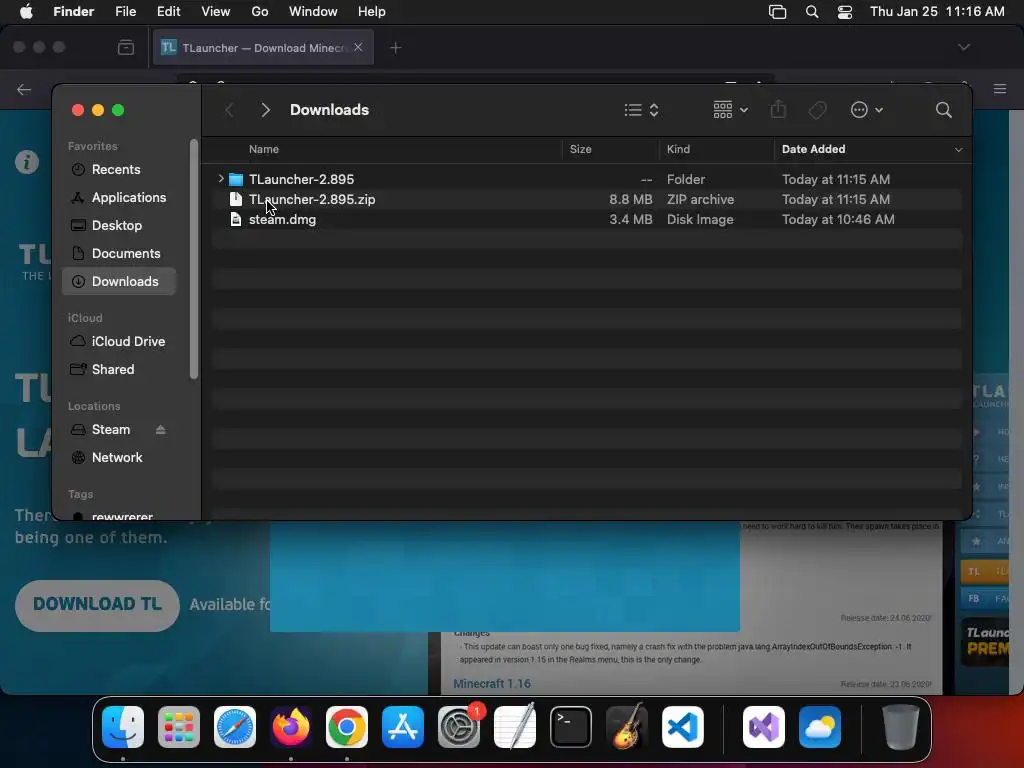Image resolution: width=1024 pixels, height=768 pixels.
Task: Sort by the Size column header
Action: point(581,150)
